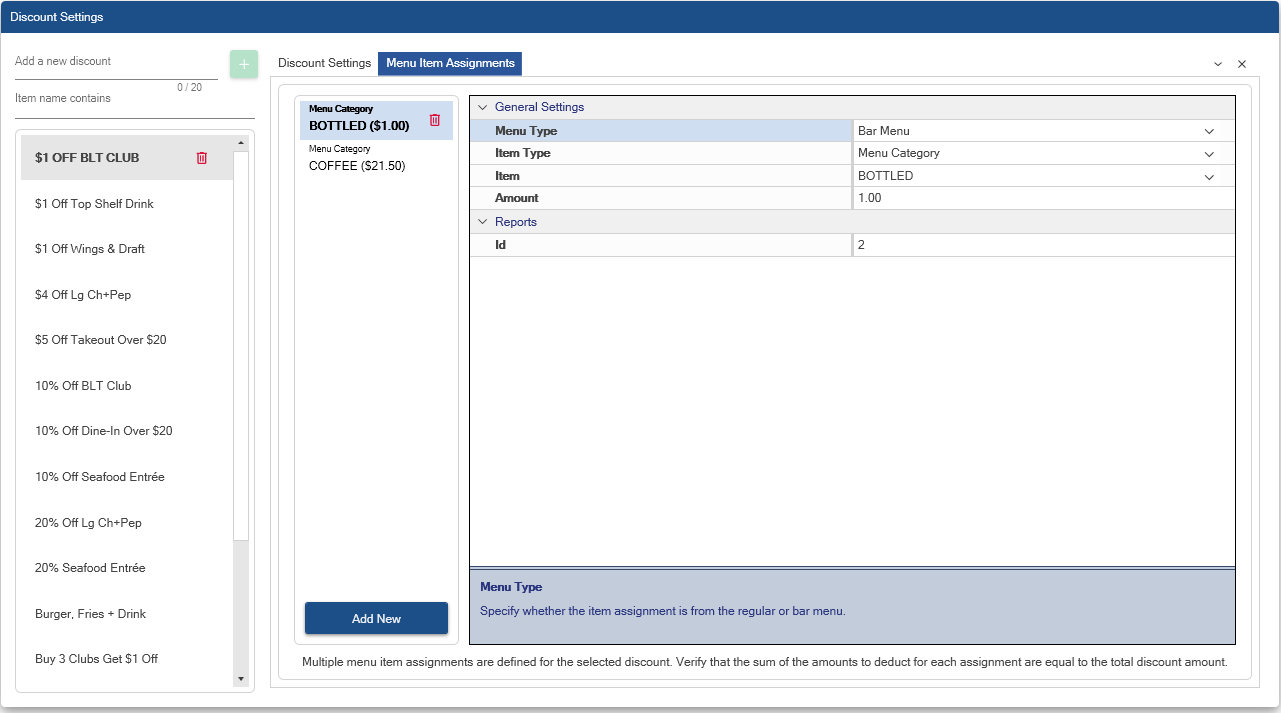Image resolution: width=1281 pixels, height=713 pixels.
Task: Open the Menu Type dropdown
Action: coord(1208,131)
